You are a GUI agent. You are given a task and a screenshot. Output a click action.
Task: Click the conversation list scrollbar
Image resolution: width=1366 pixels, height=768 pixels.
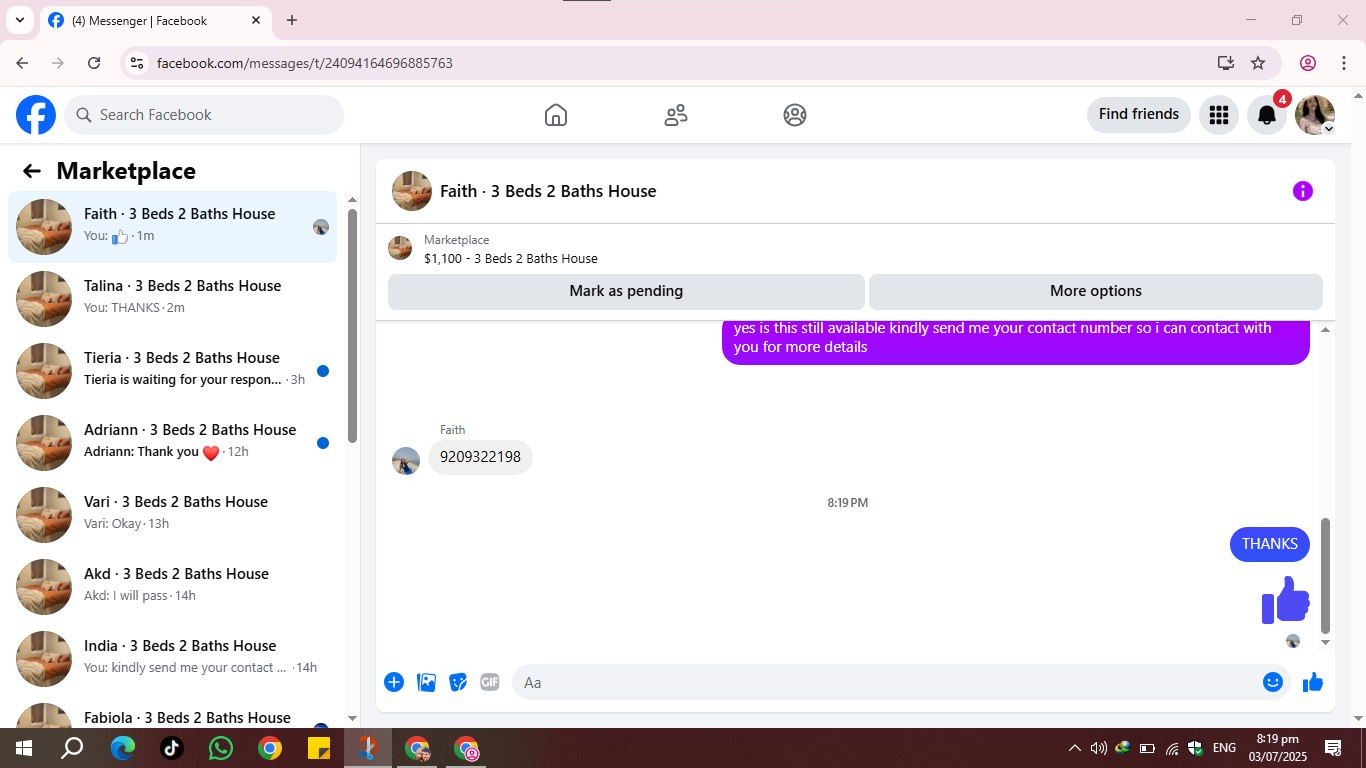coord(352,325)
